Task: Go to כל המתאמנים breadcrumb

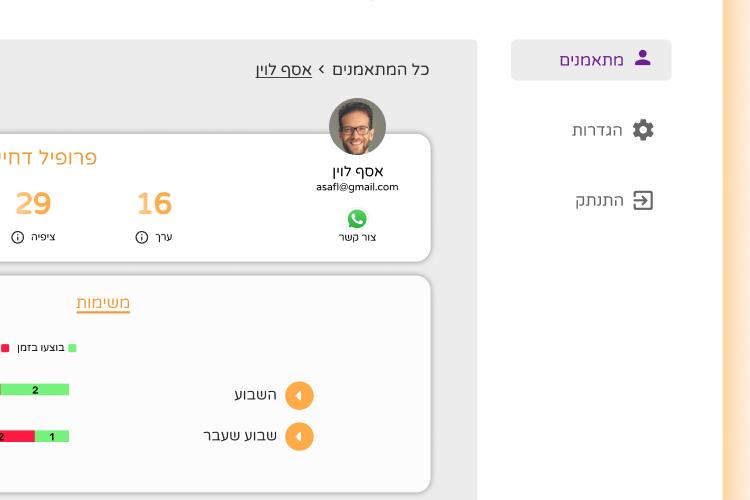Action: (x=380, y=70)
